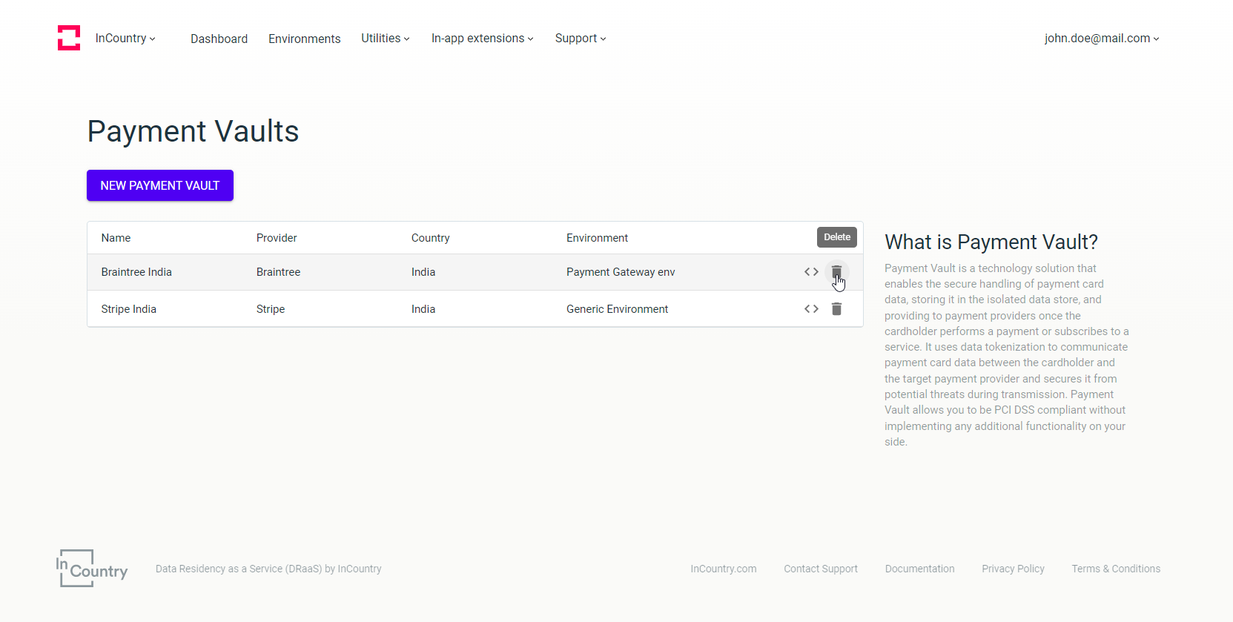The image size is (1233, 622).
Task: Delete the Stripe India payment vault
Action: point(836,309)
